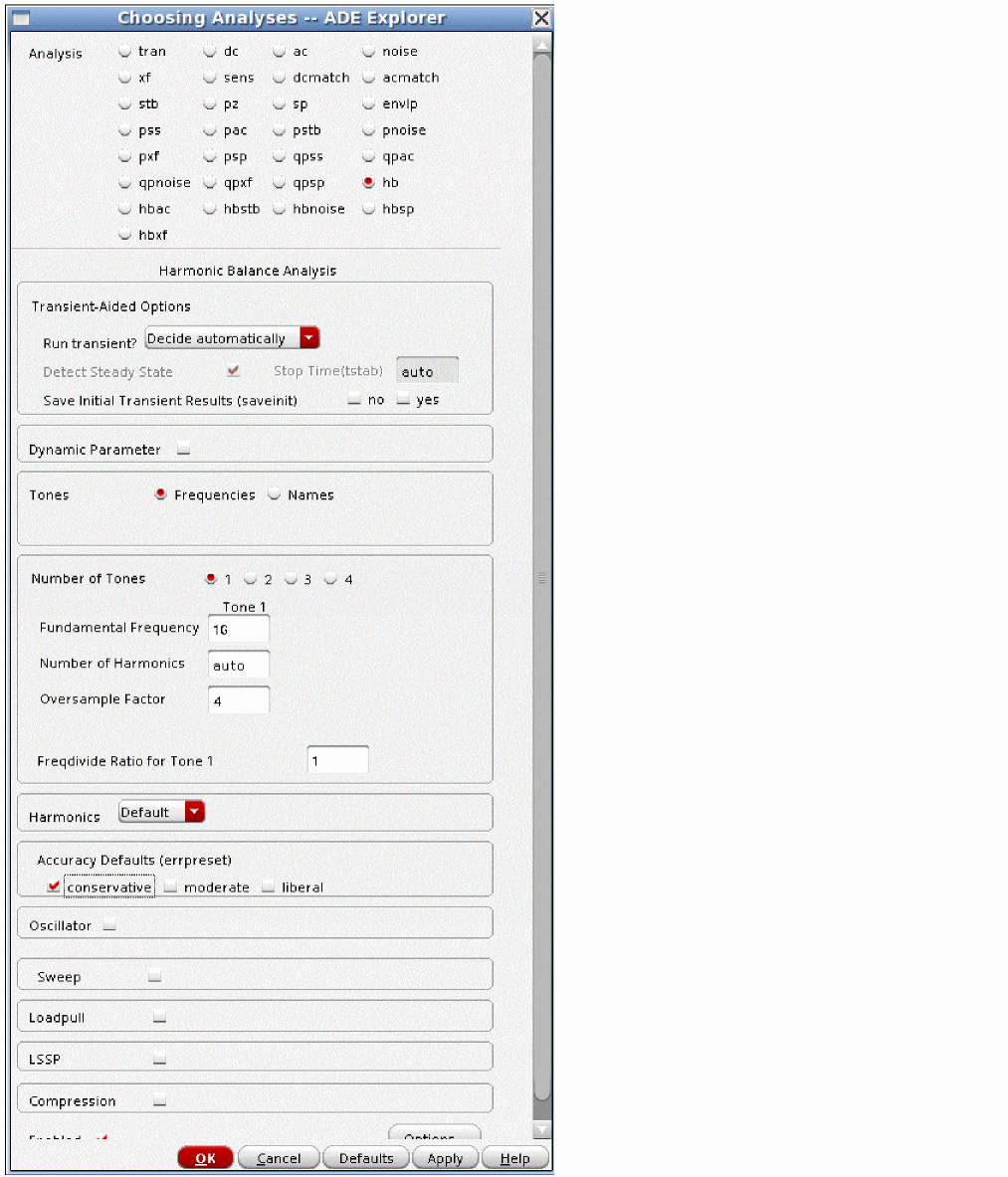Image resolution: width=1008 pixels, height=1177 pixels.
Task: Choose the pss analysis option
Action: 125,130
